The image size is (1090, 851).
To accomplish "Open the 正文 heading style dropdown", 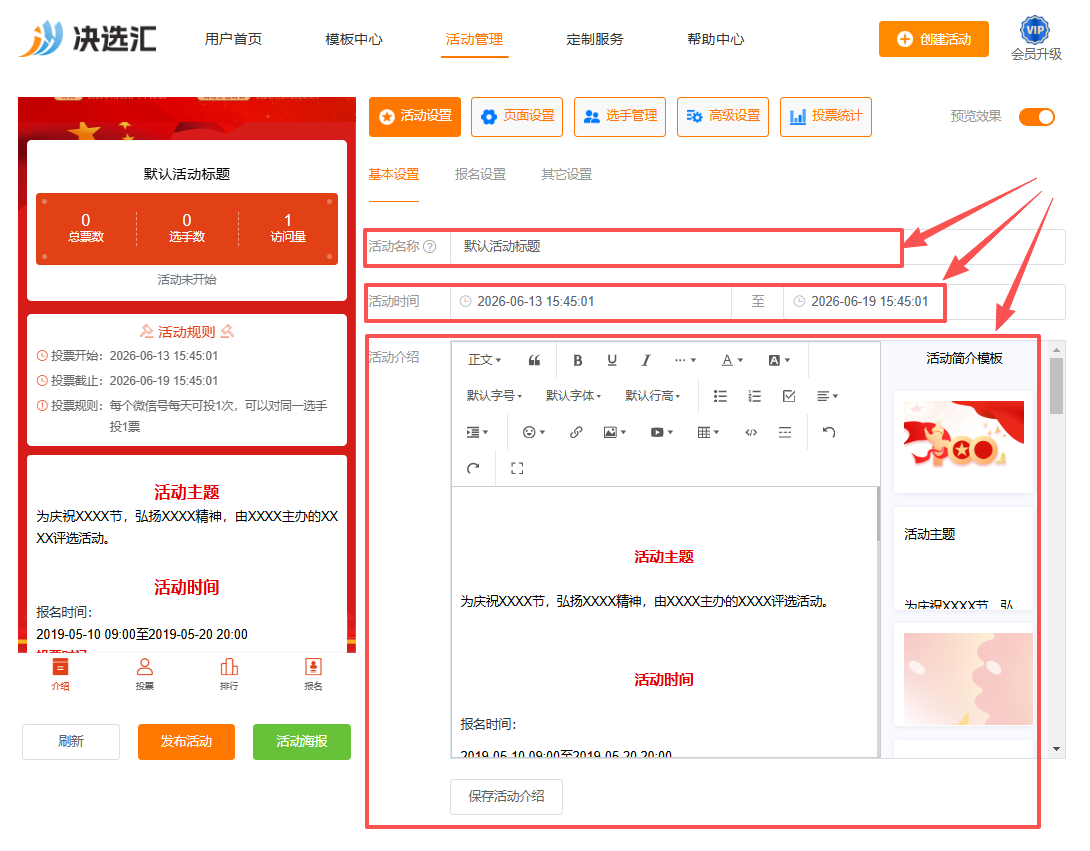I will tap(485, 360).
